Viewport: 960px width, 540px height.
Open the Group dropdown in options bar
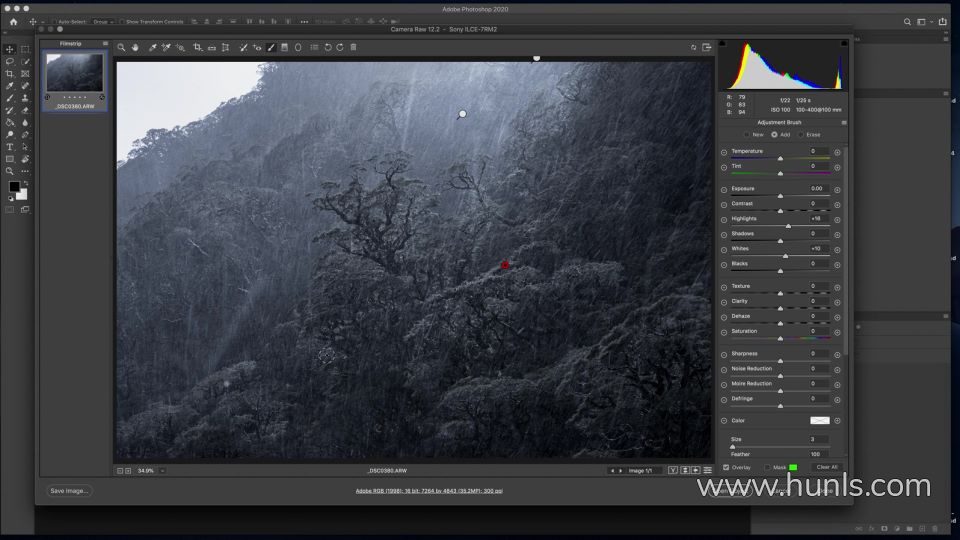click(x=103, y=21)
